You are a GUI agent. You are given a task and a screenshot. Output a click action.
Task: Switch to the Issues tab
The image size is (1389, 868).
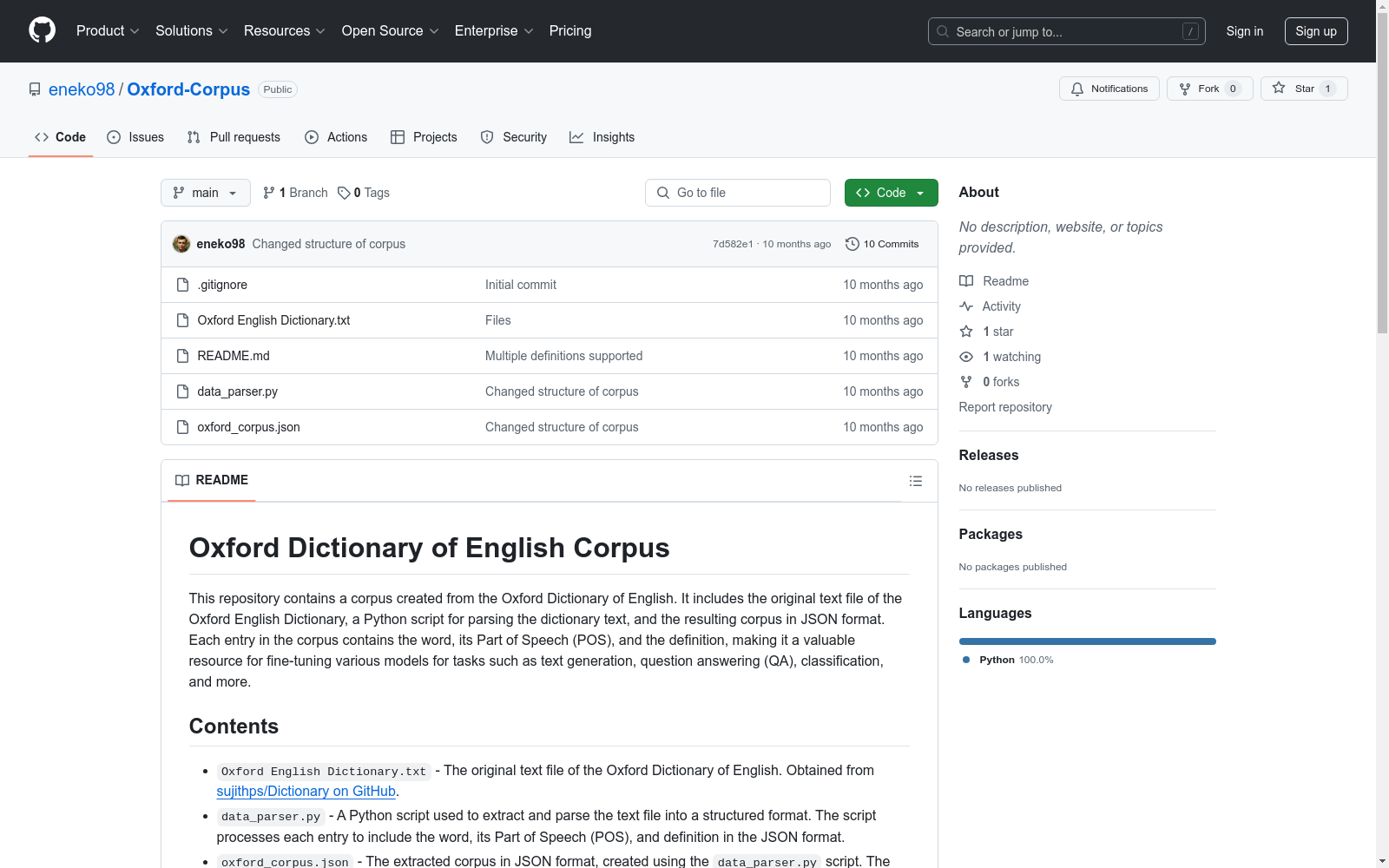click(x=135, y=137)
